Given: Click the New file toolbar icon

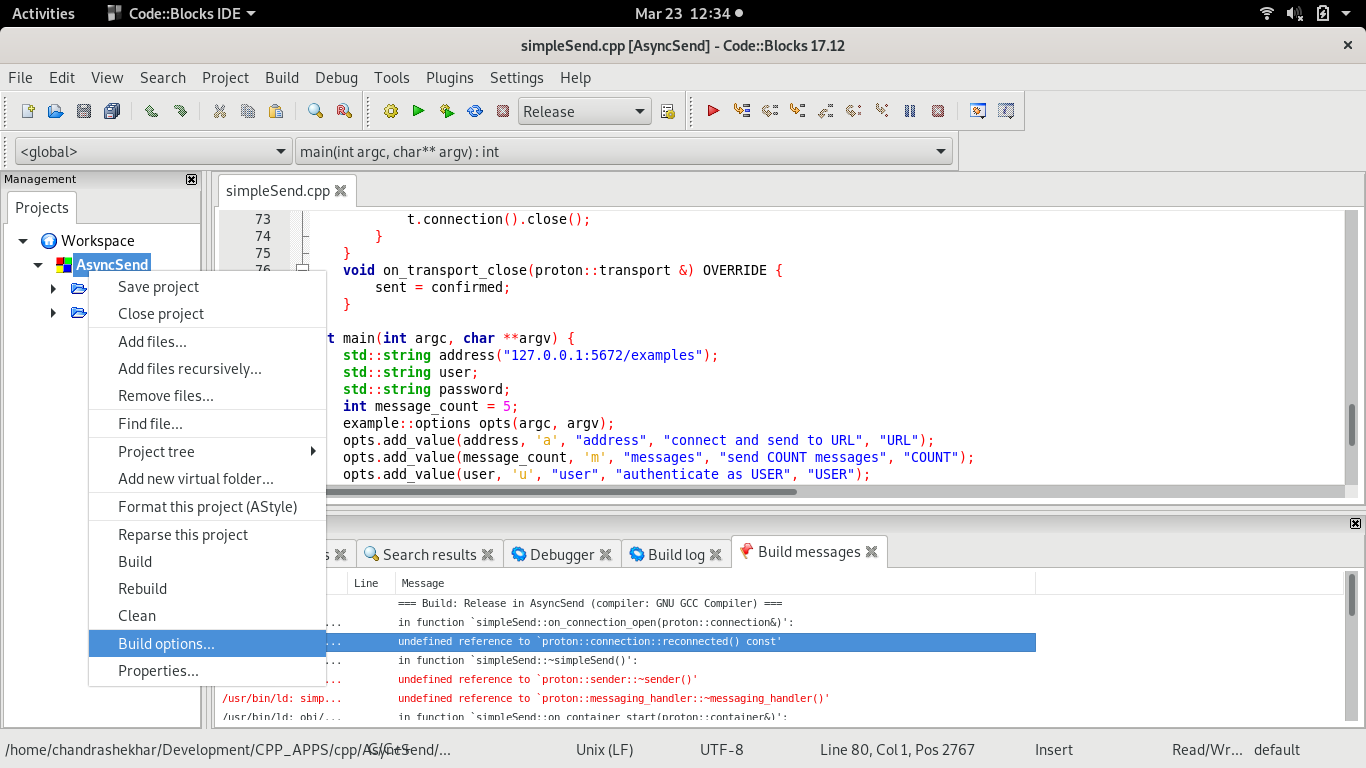Looking at the screenshot, I should 28,111.
